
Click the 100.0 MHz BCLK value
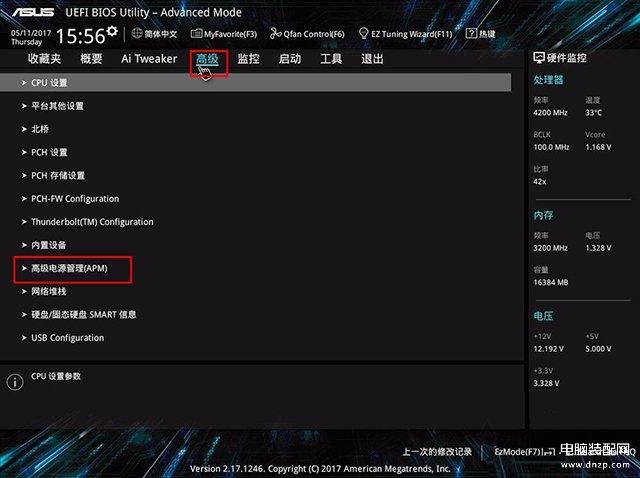click(x=551, y=147)
